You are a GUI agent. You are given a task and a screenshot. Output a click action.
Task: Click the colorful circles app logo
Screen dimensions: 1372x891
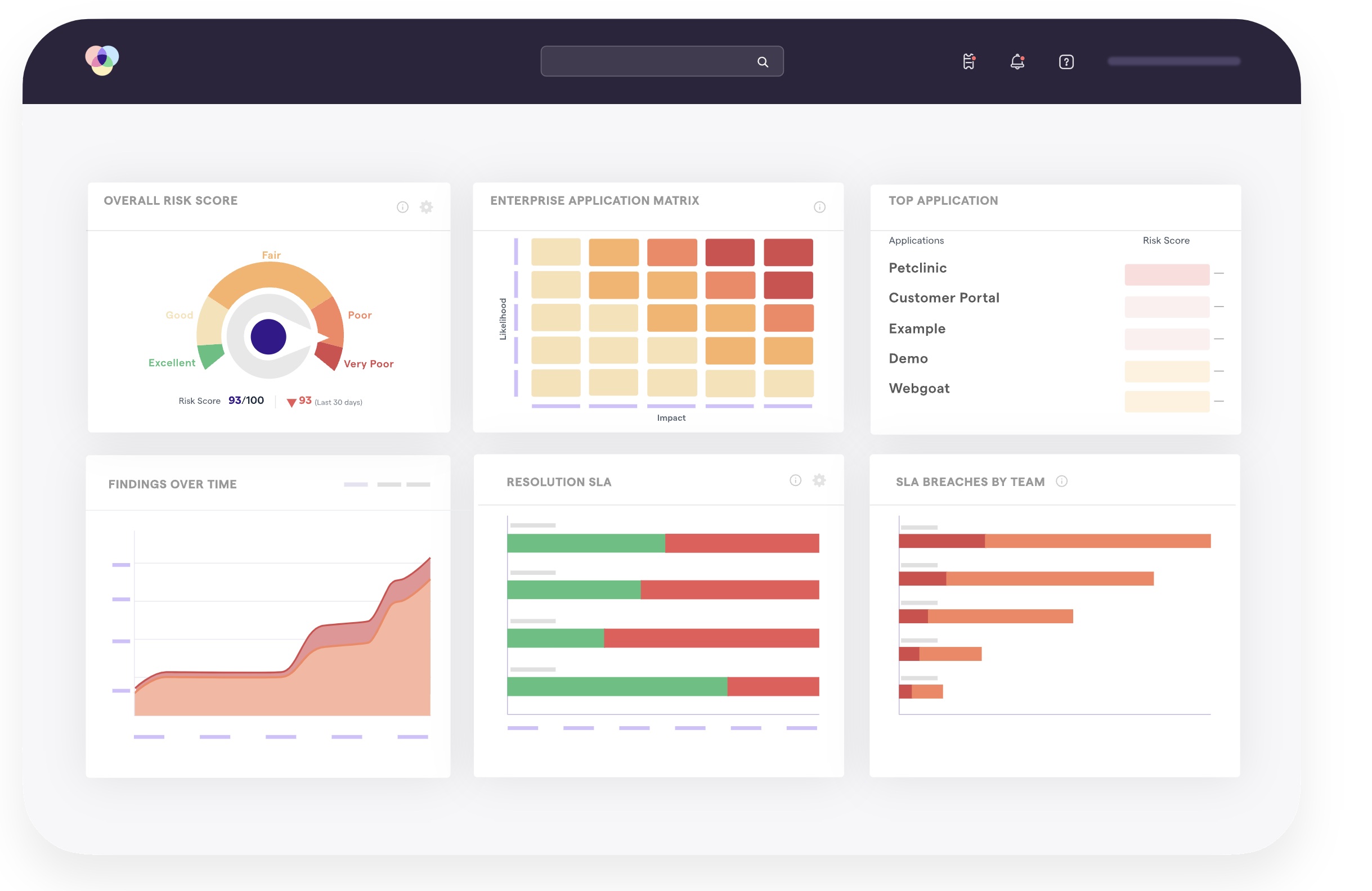click(102, 61)
